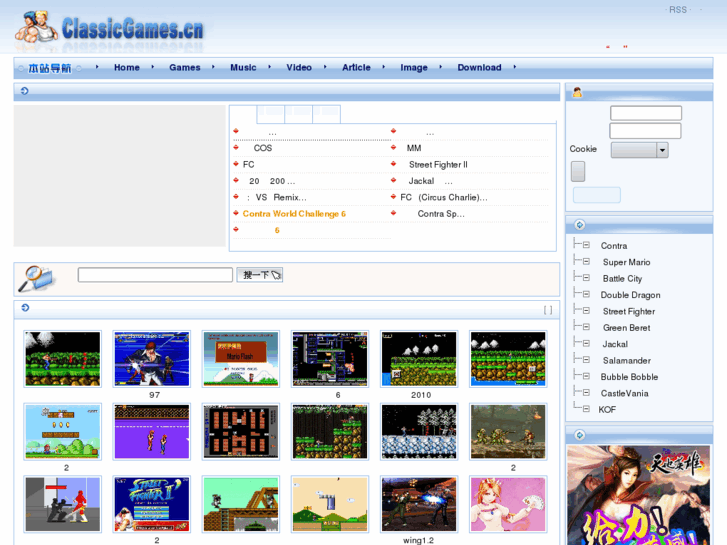Viewport: 727px width, 545px height.
Task: Open the Contra World Challenge 6 link
Action: 294,214
